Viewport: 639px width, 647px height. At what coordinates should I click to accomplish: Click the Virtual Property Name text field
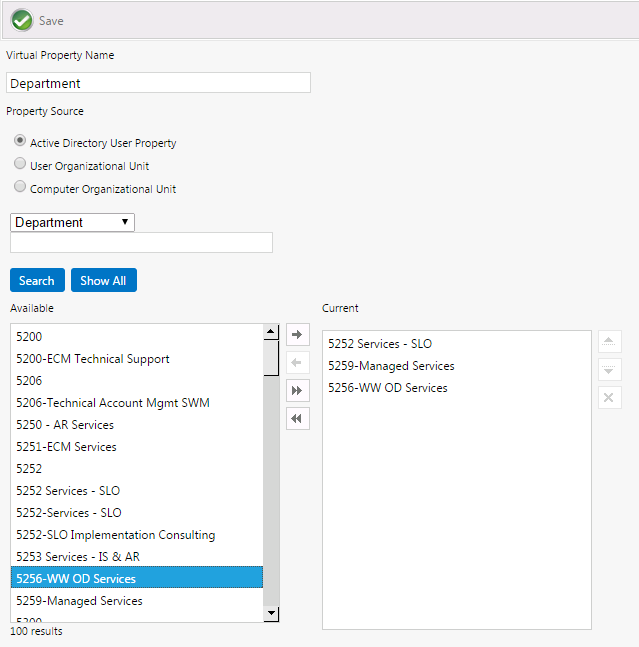click(158, 83)
